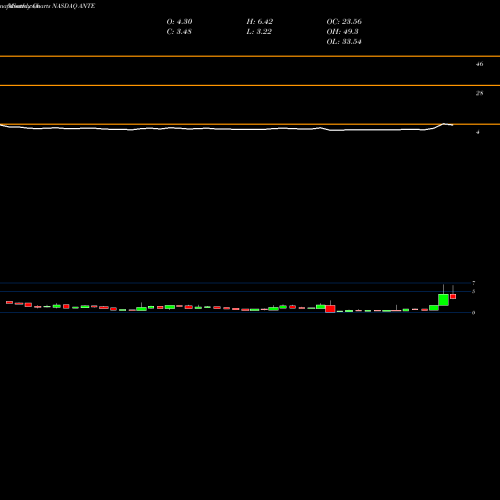Click the white moving average line's peak
500x500 pixels.
[x=444, y=124]
